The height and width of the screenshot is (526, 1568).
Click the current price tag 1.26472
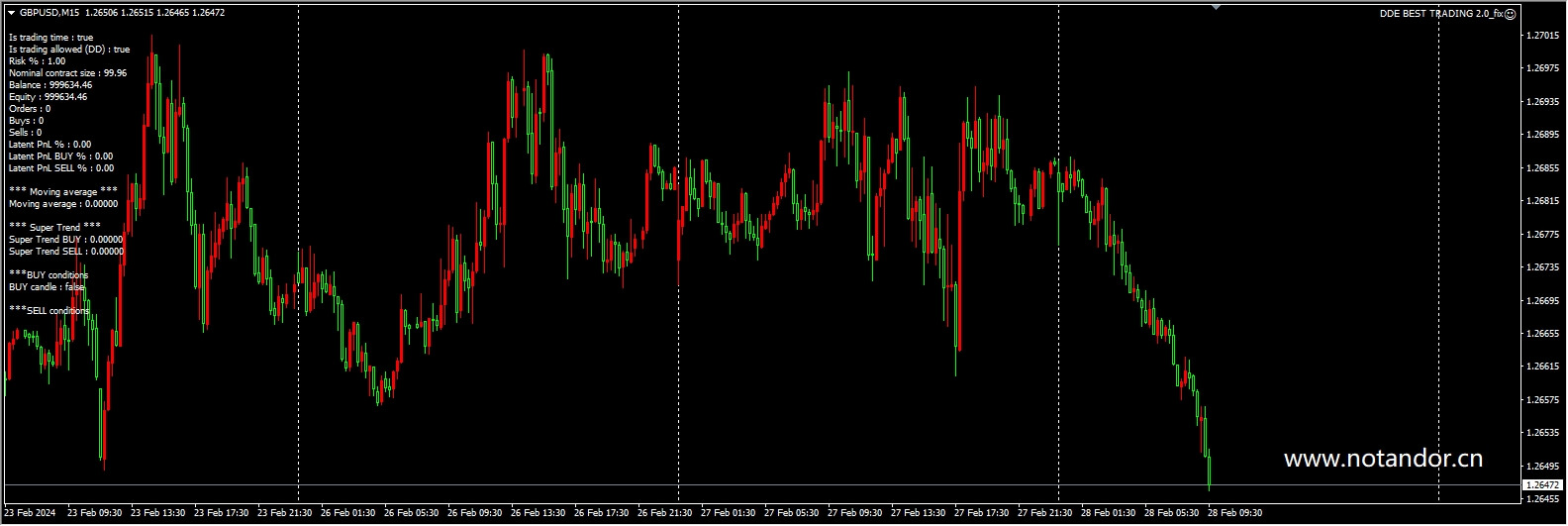1542,484
